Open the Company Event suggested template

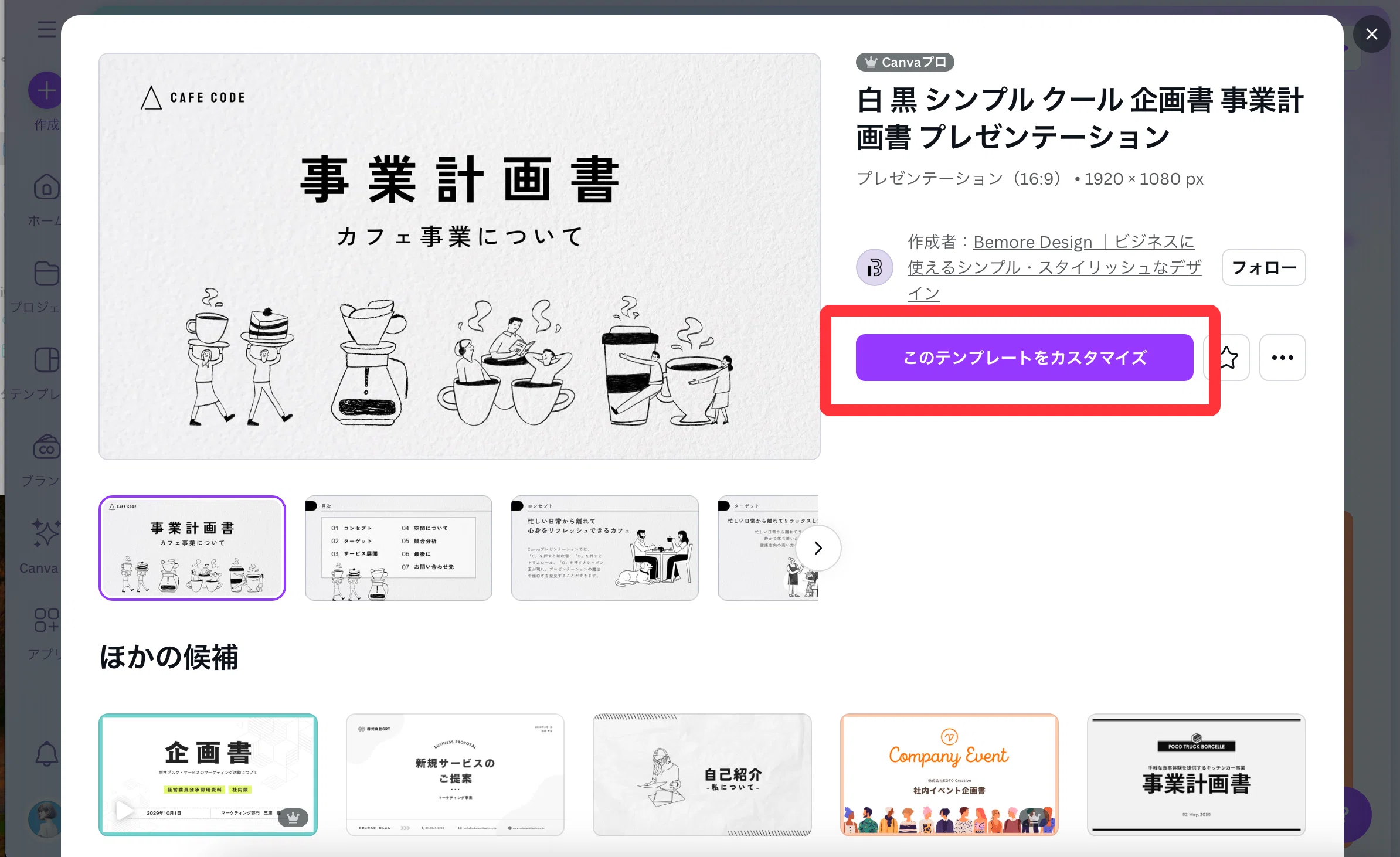tap(949, 774)
